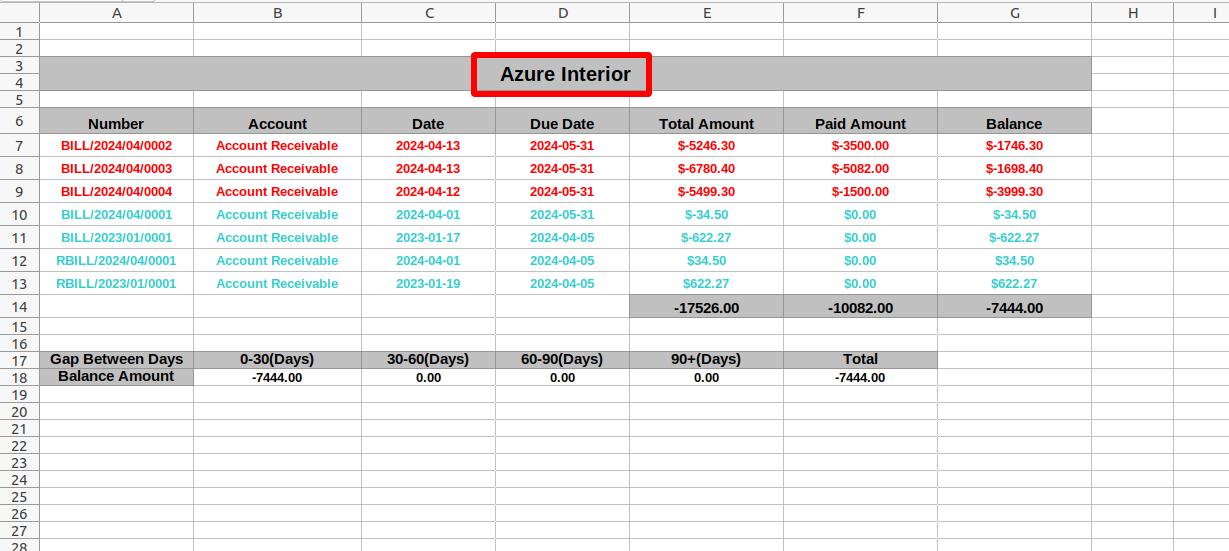This screenshot has height=551, width=1229.
Task: Select cell RBILL/2023/01/0001
Action: point(116,284)
